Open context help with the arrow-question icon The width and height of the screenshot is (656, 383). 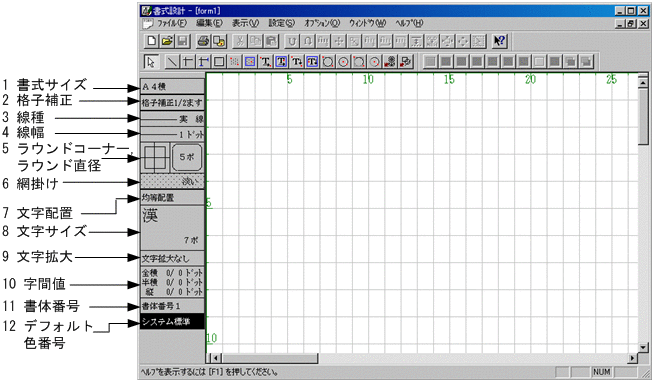coord(500,41)
